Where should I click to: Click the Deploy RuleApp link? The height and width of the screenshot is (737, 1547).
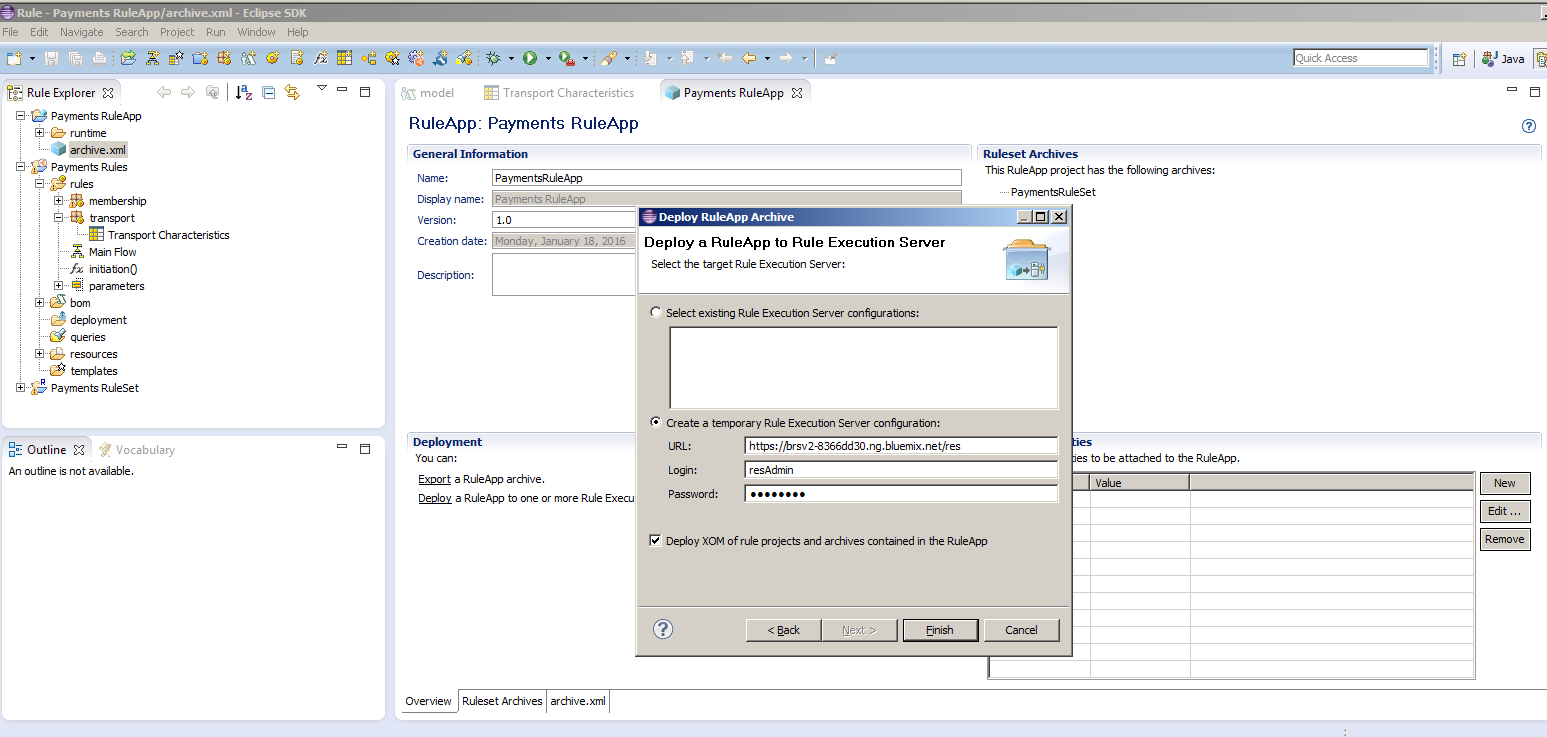point(434,498)
